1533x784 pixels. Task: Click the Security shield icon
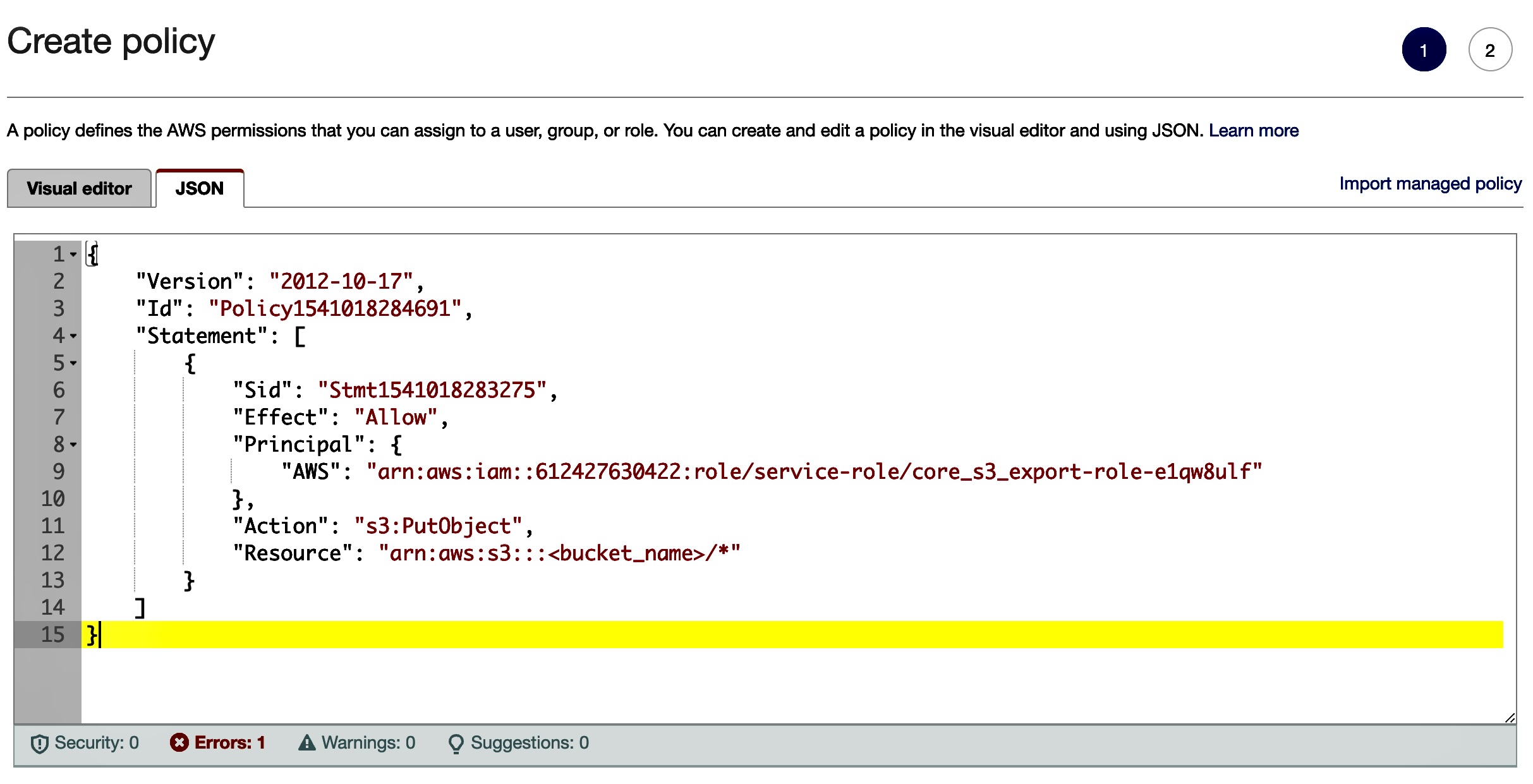pos(39,744)
